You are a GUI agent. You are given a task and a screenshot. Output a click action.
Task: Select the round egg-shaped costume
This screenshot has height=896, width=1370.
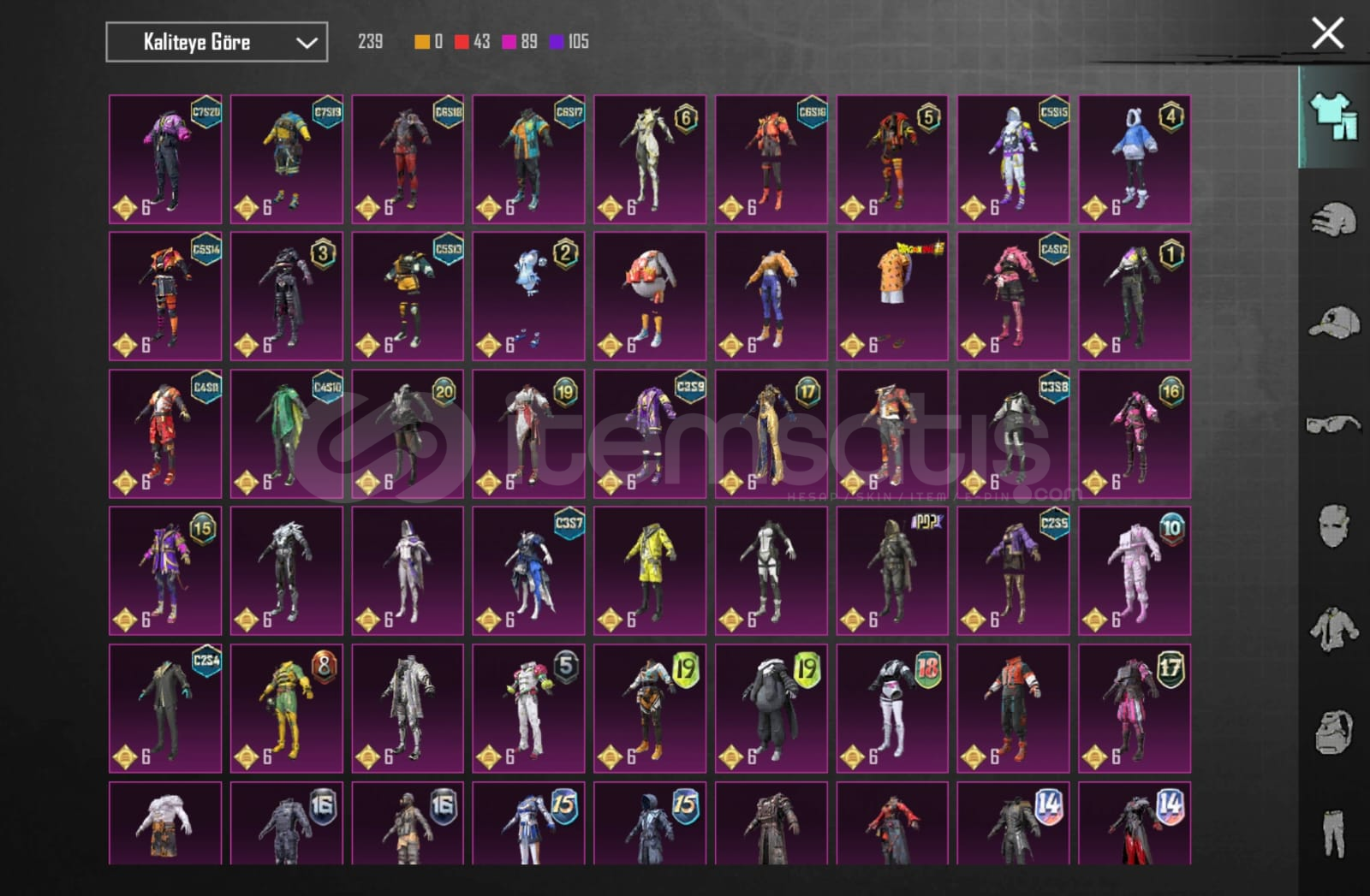click(x=650, y=296)
